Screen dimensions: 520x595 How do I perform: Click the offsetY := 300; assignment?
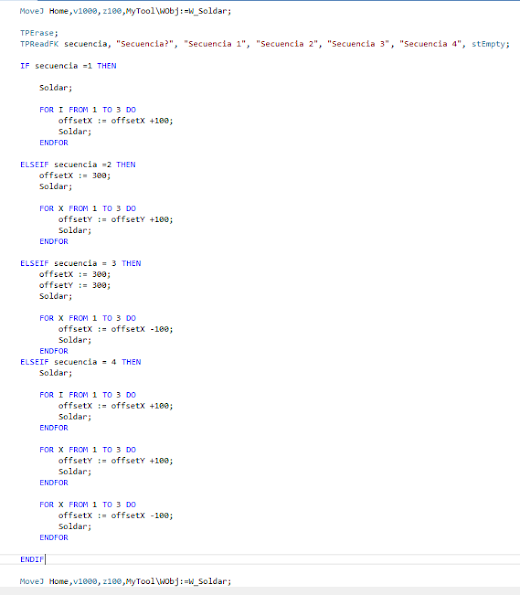point(75,285)
